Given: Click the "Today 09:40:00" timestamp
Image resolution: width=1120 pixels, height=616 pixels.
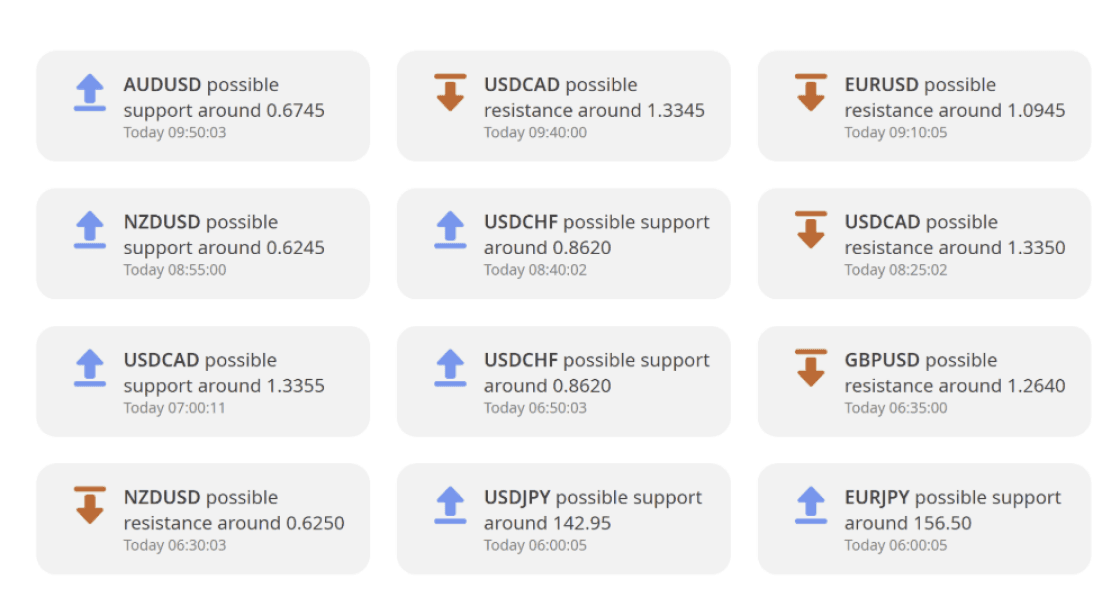Looking at the screenshot, I should click(x=535, y=133).
